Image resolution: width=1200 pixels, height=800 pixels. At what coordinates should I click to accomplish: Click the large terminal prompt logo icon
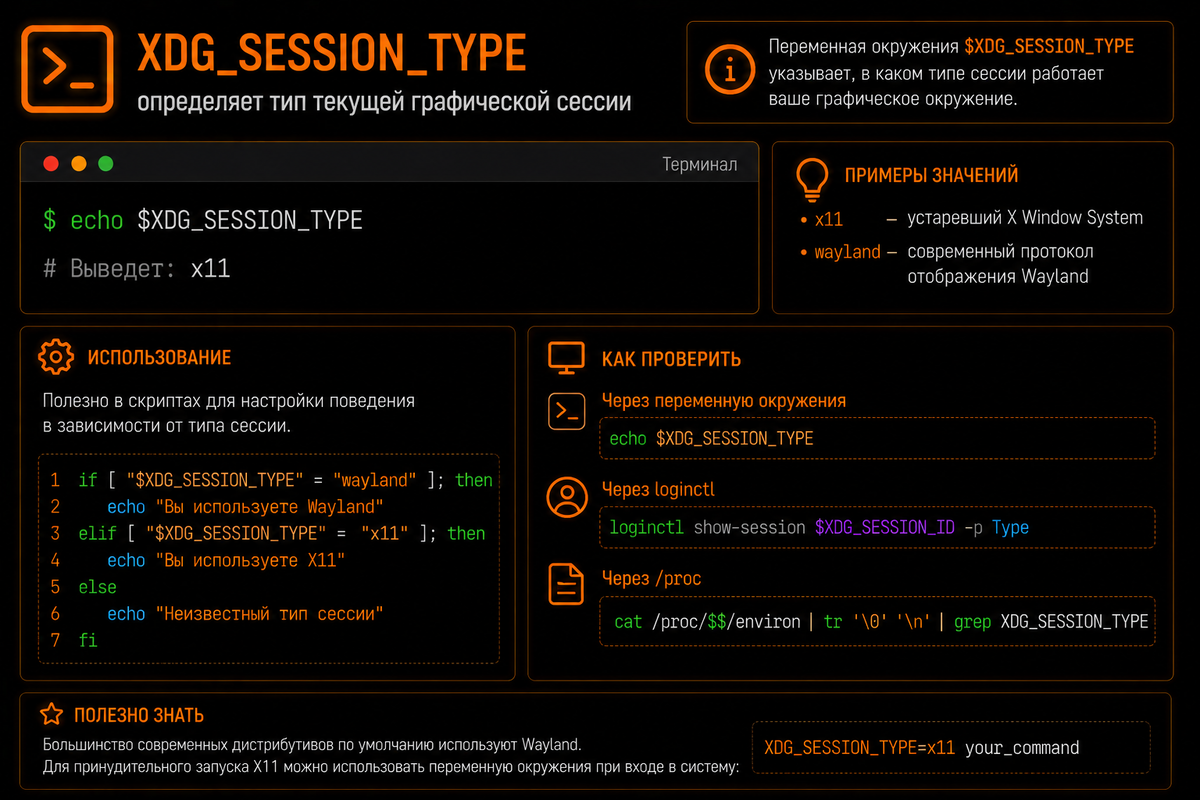68,68
